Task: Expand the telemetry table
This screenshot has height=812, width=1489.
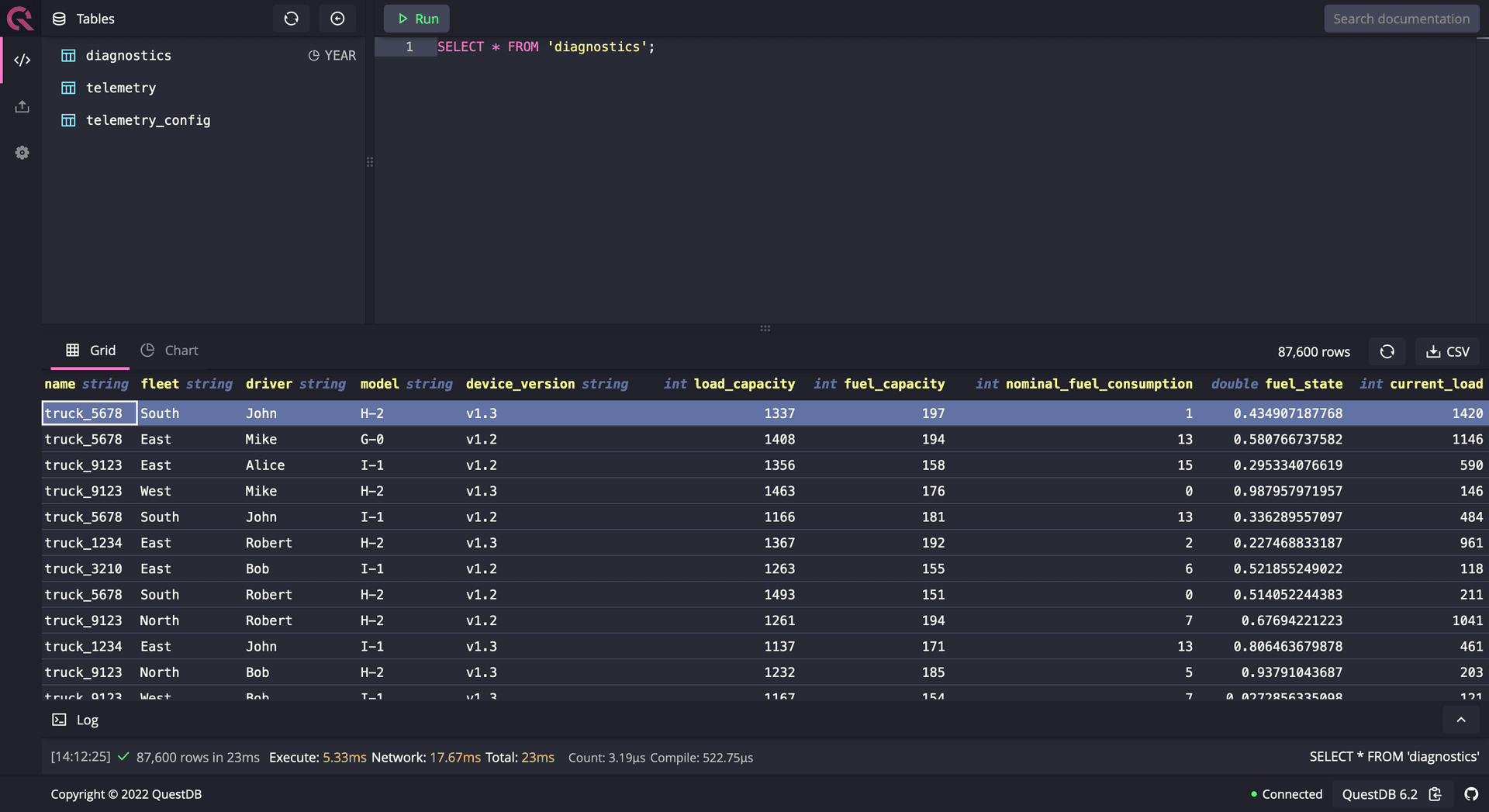Action: click(120, 88)
